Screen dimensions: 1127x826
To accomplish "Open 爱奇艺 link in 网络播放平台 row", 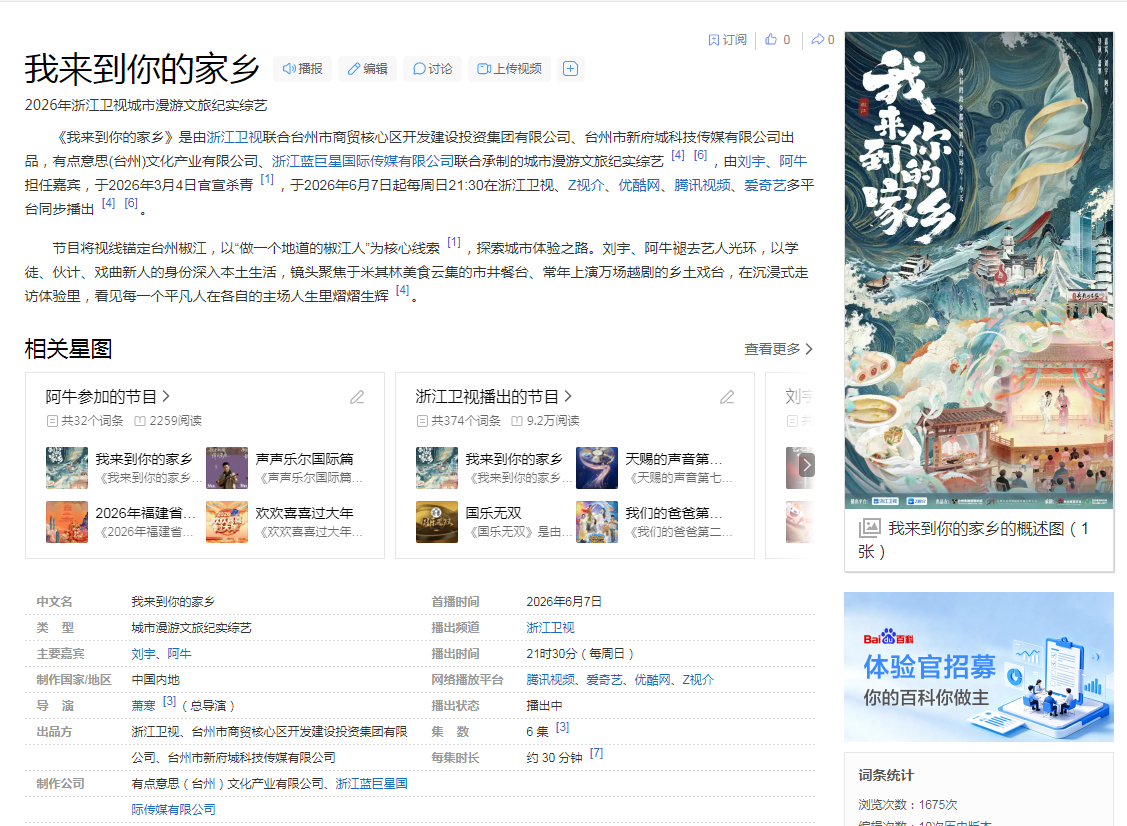I will (x=604, y=680).
